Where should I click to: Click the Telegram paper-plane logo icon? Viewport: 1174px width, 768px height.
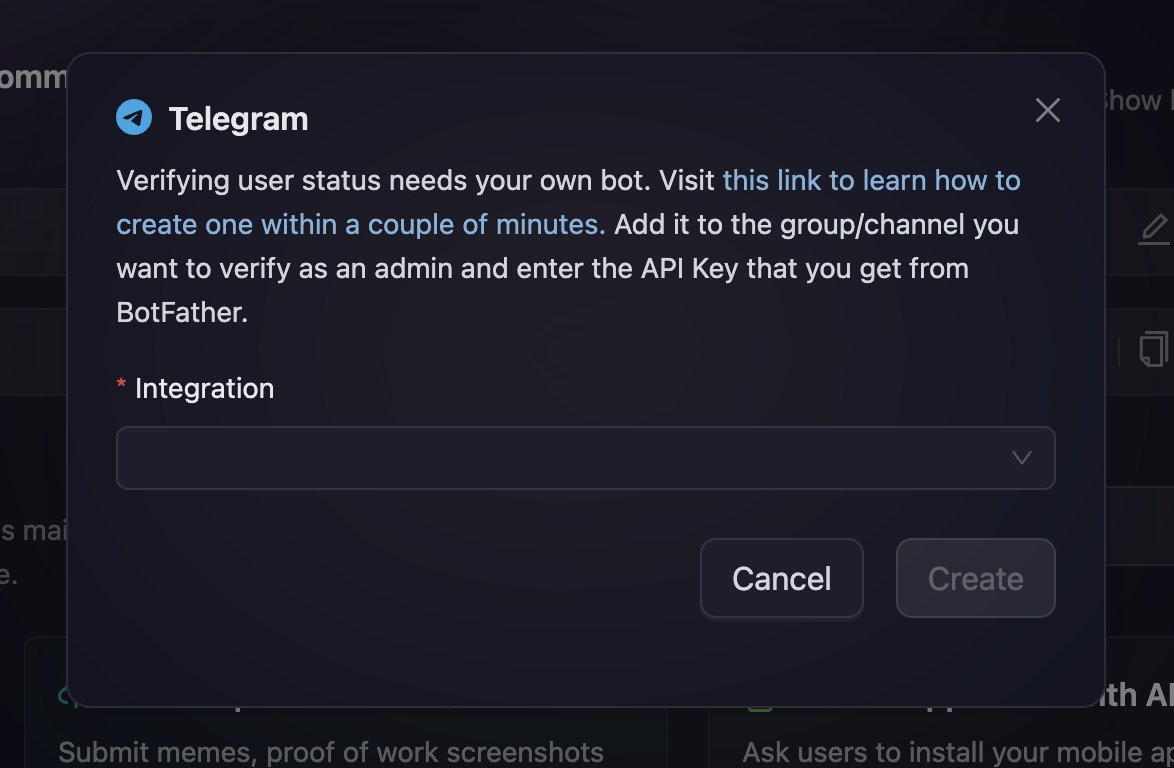134,118
